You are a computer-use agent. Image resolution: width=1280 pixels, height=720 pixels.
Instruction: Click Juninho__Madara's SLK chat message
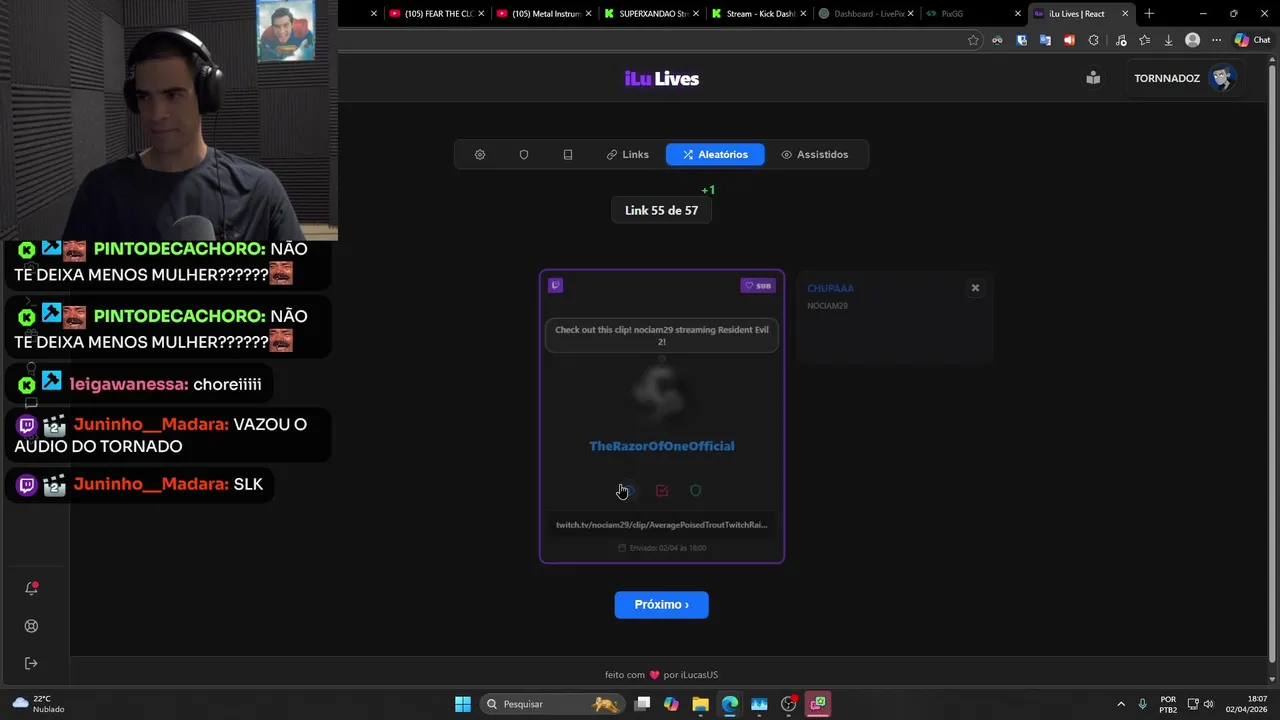coord(140,484)
